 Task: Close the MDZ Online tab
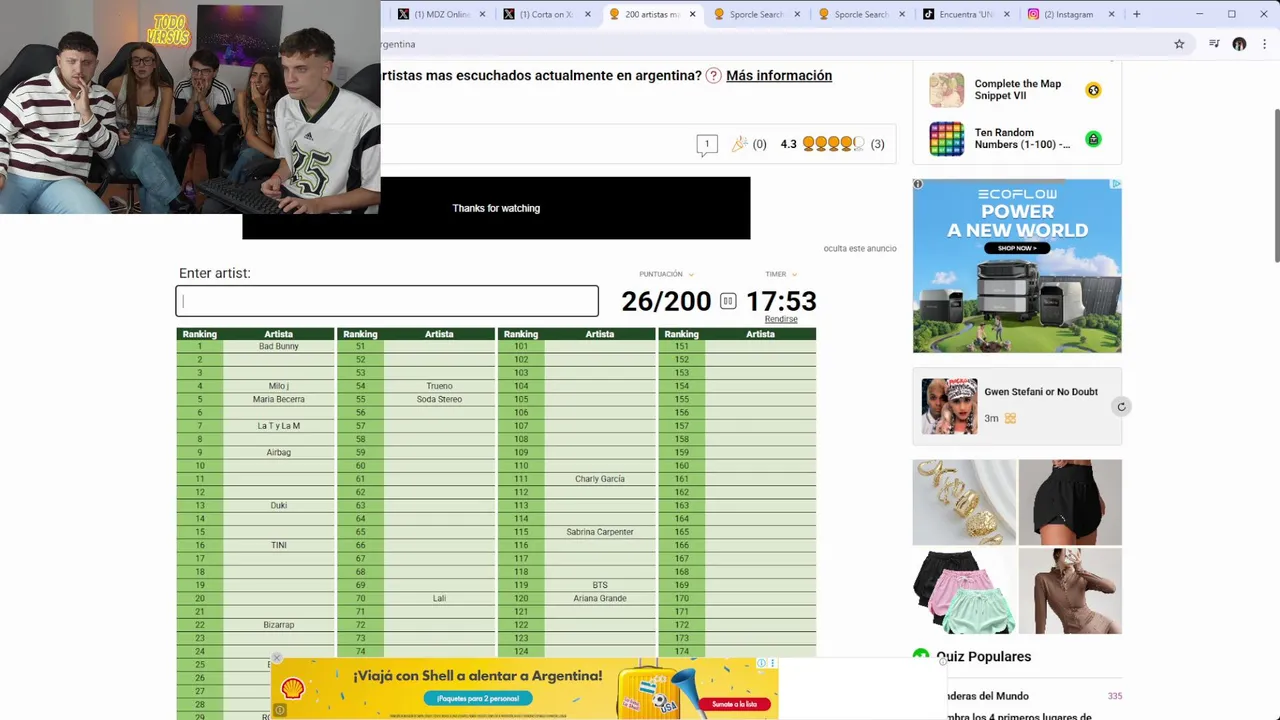pyautogui.click(x=482, y=14)
